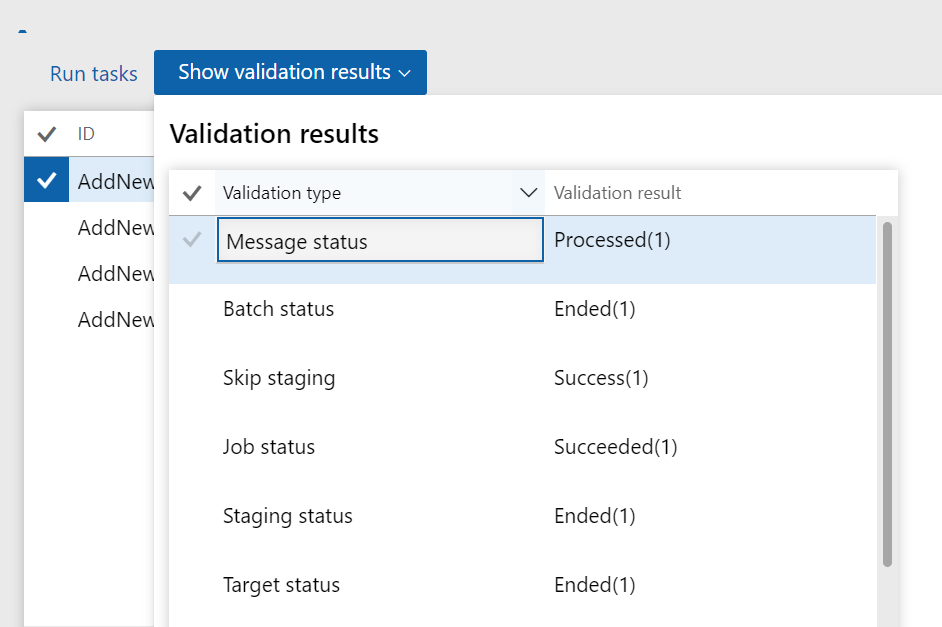942x627 pixels.
Task: Click the chevron on the Show validation results button
Action: pyautogui.click(x=405, y=72)
